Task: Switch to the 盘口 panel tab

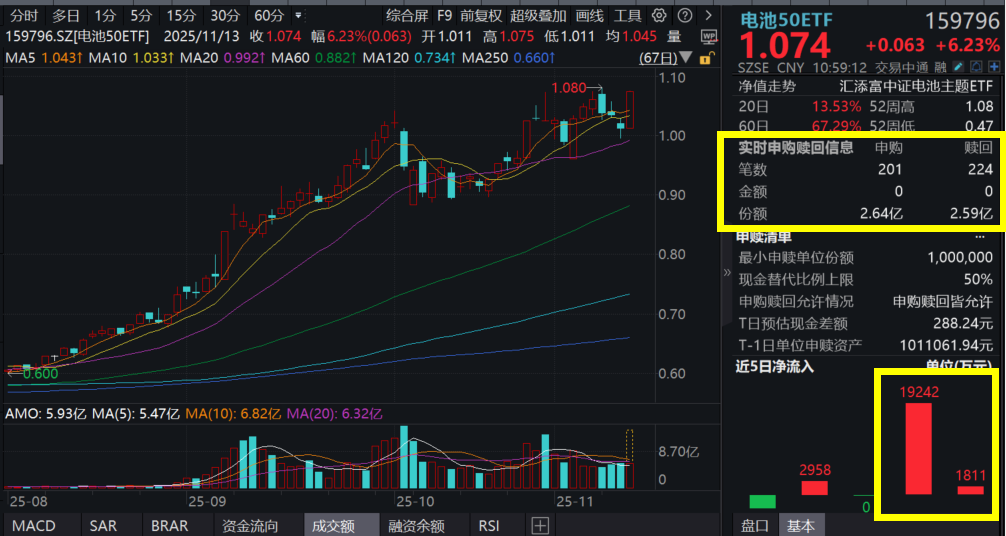Action: point(755,525)
